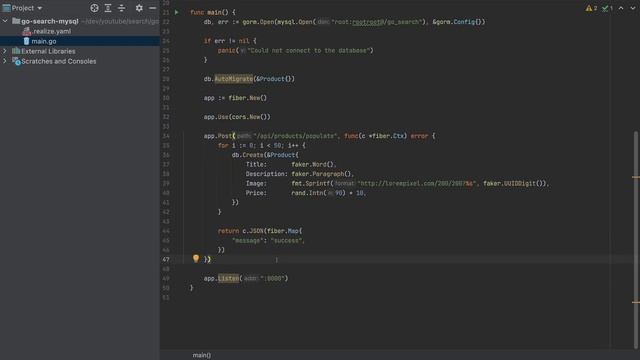Go to next highlighted error arrow
This screenshot has width=640, height=360.
tap(633, 8)
